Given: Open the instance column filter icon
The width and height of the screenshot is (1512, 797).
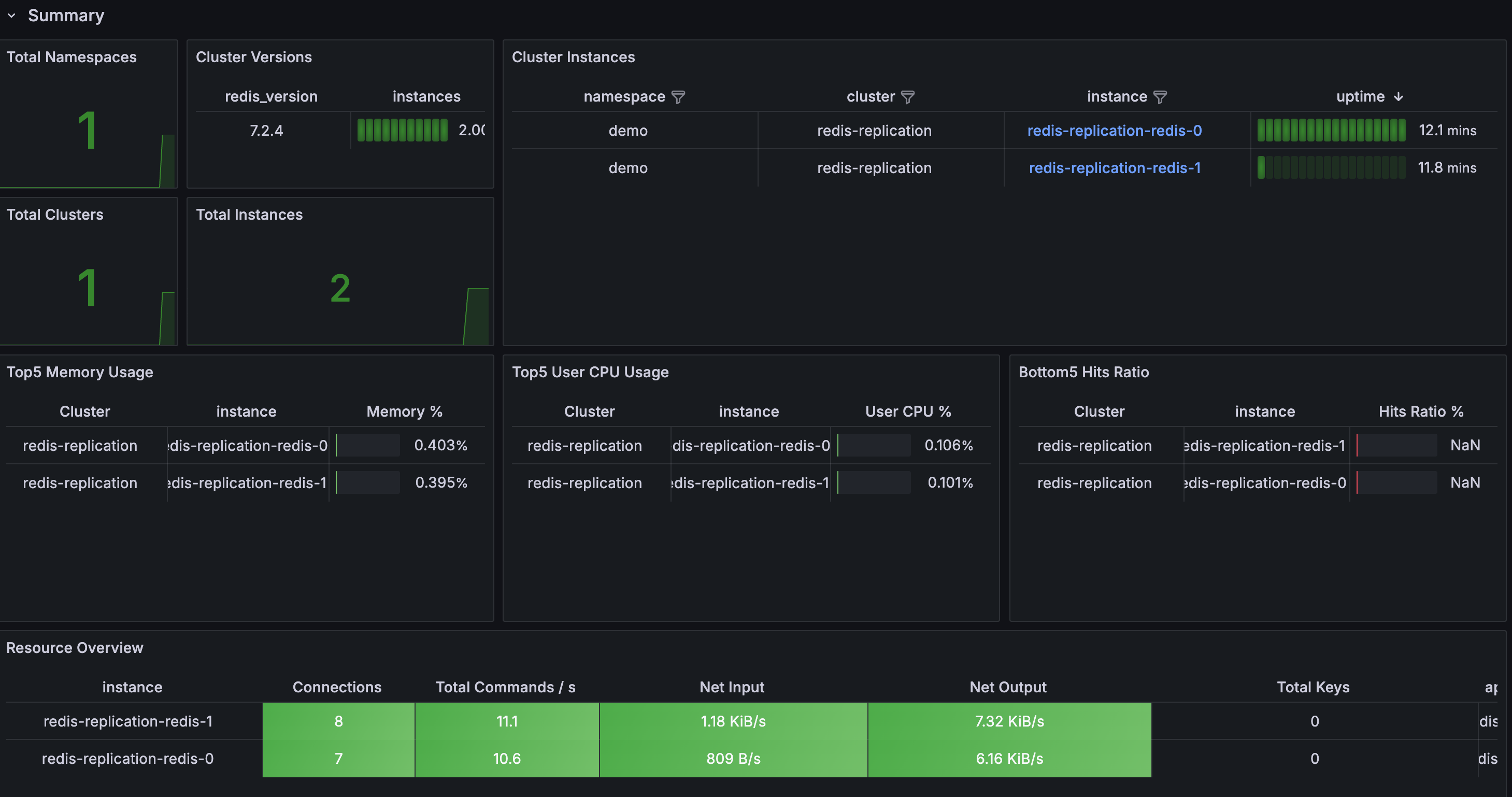Looking at the screenshot, I should [x=1160, y=97].
